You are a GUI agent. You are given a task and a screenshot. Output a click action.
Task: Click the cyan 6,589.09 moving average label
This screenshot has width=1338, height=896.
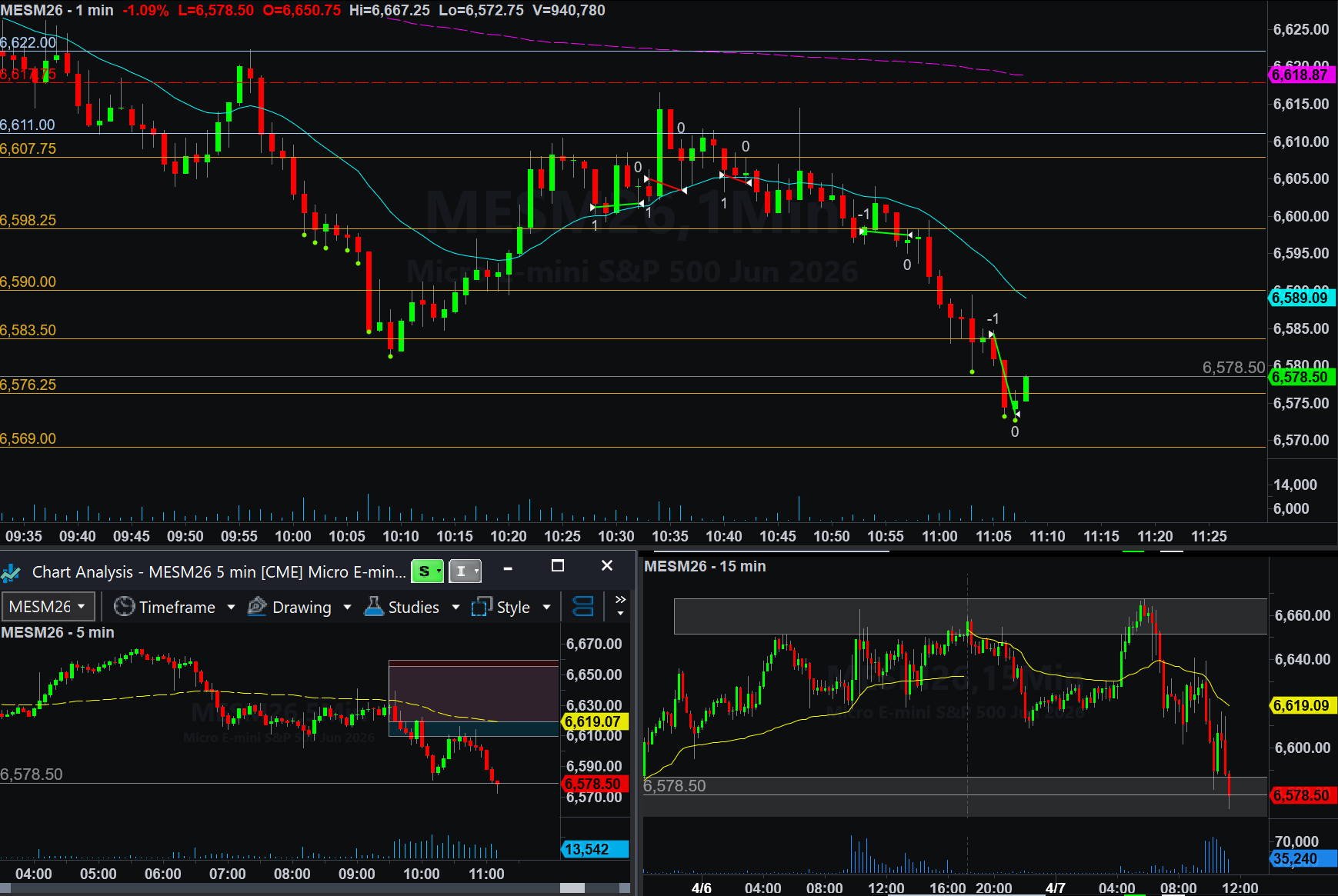point(1300,298)
